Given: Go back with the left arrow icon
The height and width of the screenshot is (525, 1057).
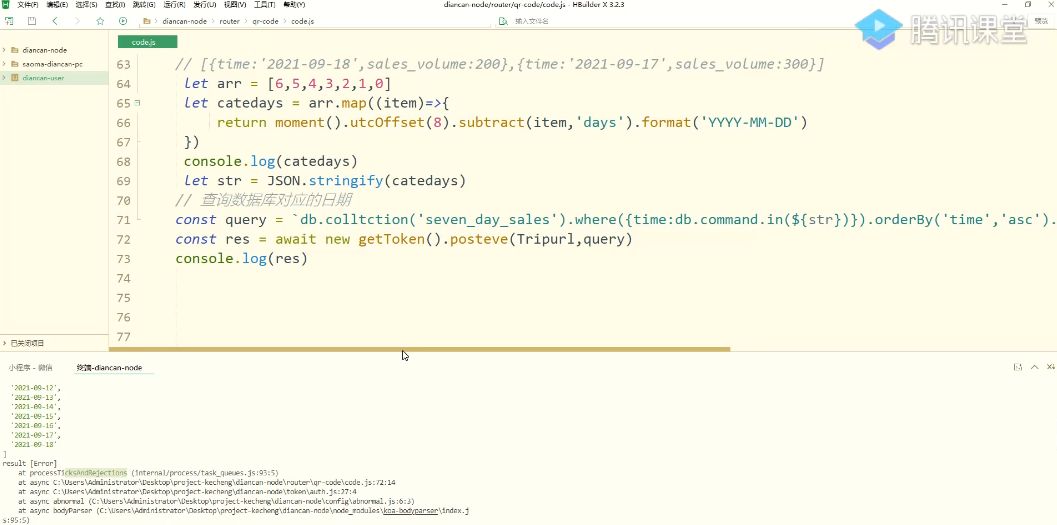Looking at the screenshot, I should [55, 21].
